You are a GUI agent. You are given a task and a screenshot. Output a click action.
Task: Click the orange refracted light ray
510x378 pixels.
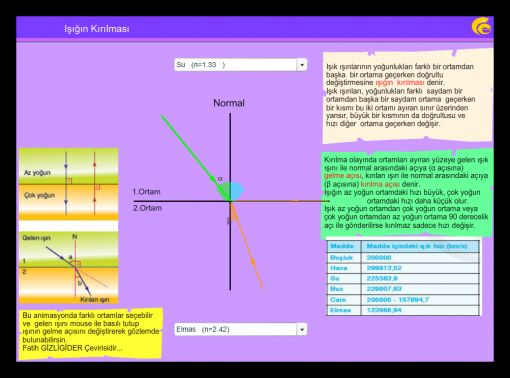coord(247,245)
